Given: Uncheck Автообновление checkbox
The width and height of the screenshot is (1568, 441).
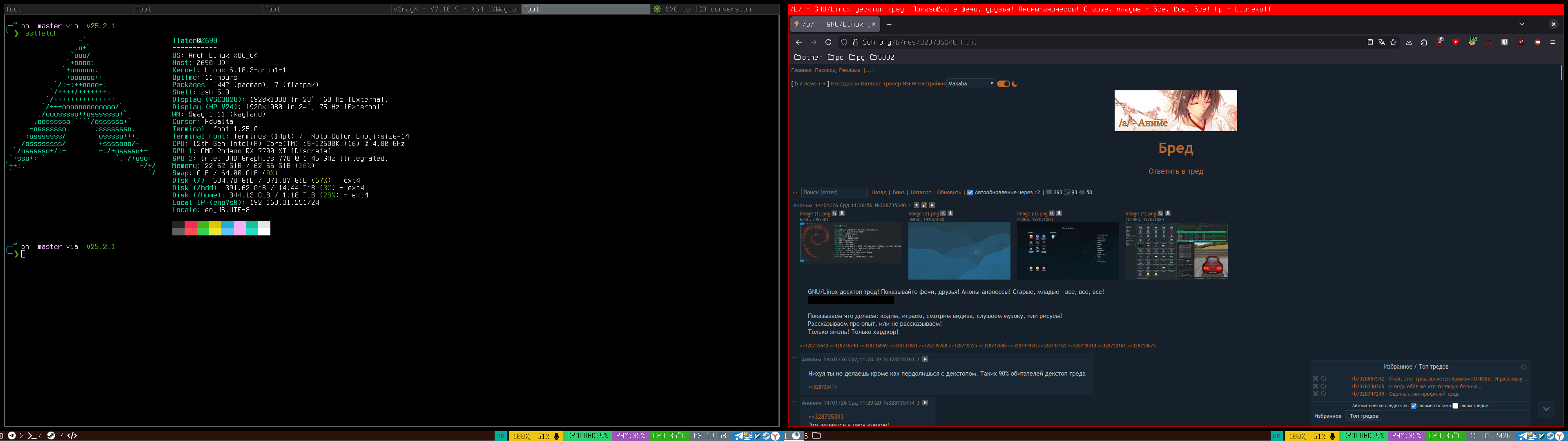Looking at the screenshot, I should click(970, 193).
